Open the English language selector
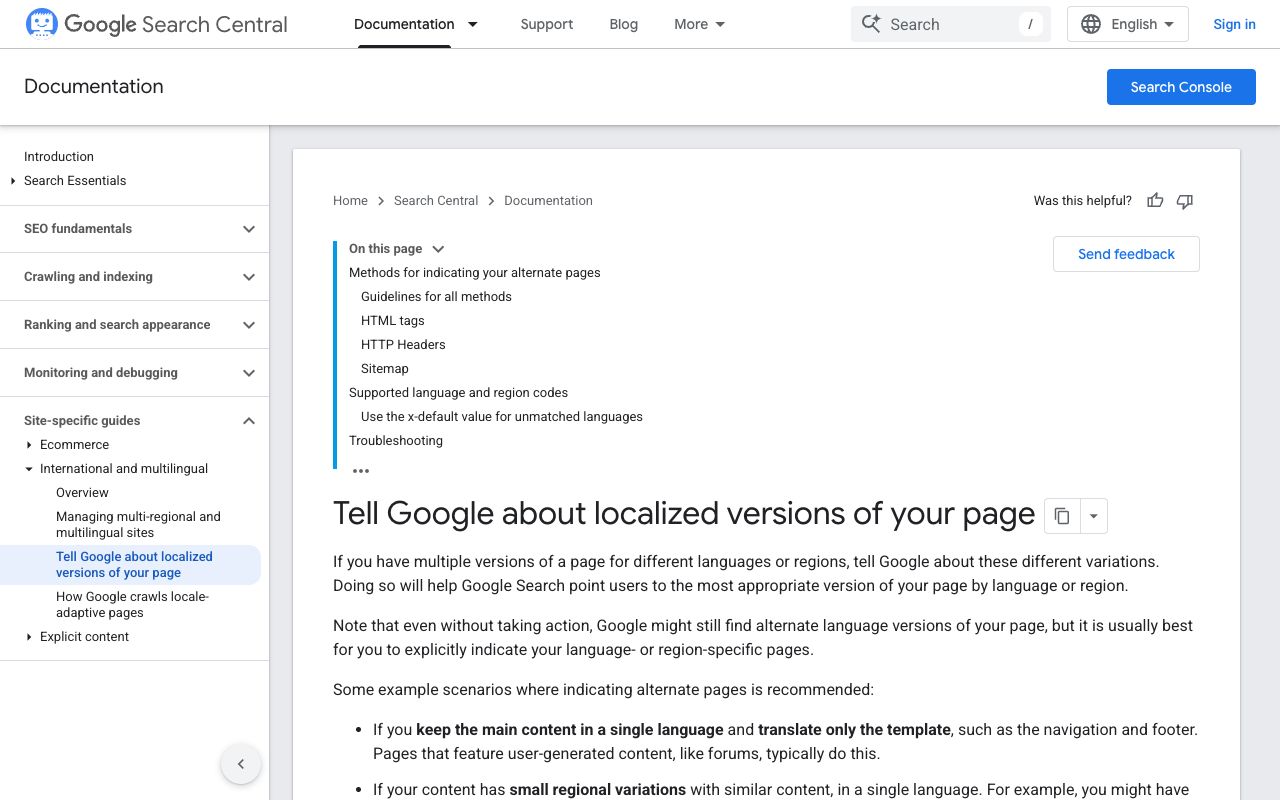Viewport: 1280px width, 800px height. [x=1128, y=24]
